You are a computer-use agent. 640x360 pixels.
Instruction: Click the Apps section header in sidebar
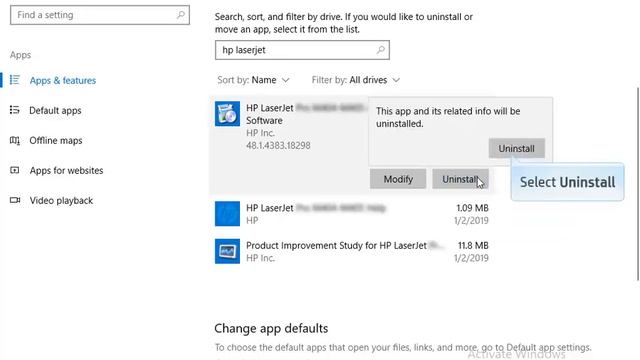click(20, 55)
